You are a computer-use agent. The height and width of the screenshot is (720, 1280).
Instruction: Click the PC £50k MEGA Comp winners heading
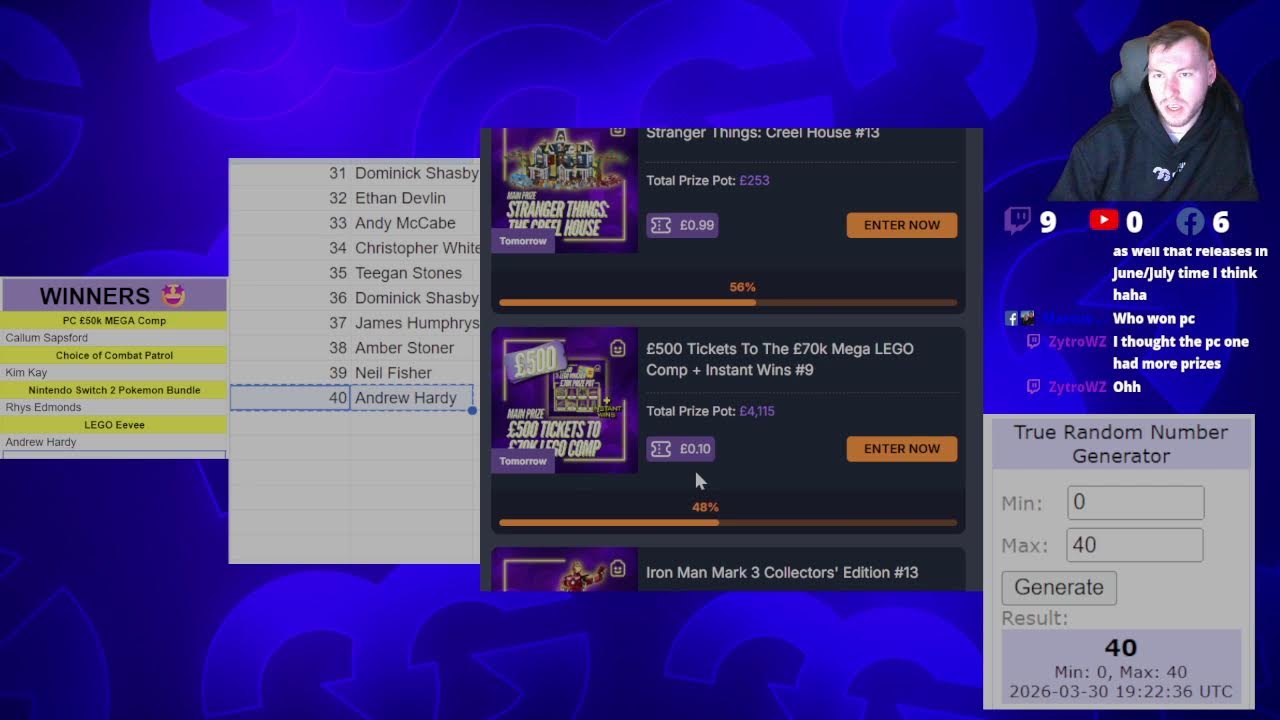pos(114,321)
